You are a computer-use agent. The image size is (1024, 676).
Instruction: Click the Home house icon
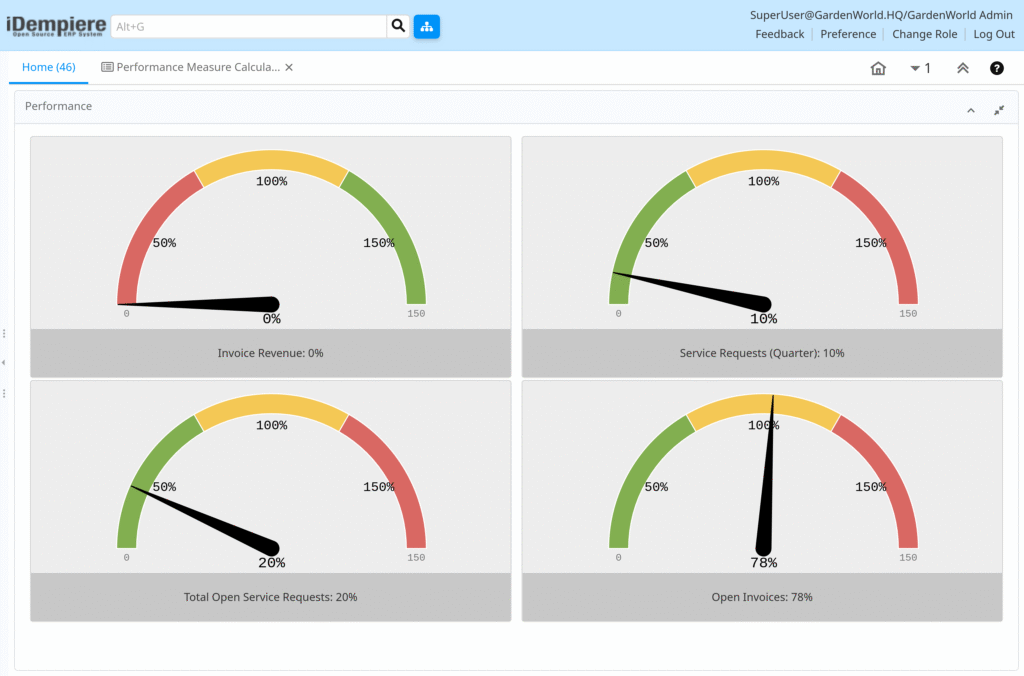click(878, 68)
